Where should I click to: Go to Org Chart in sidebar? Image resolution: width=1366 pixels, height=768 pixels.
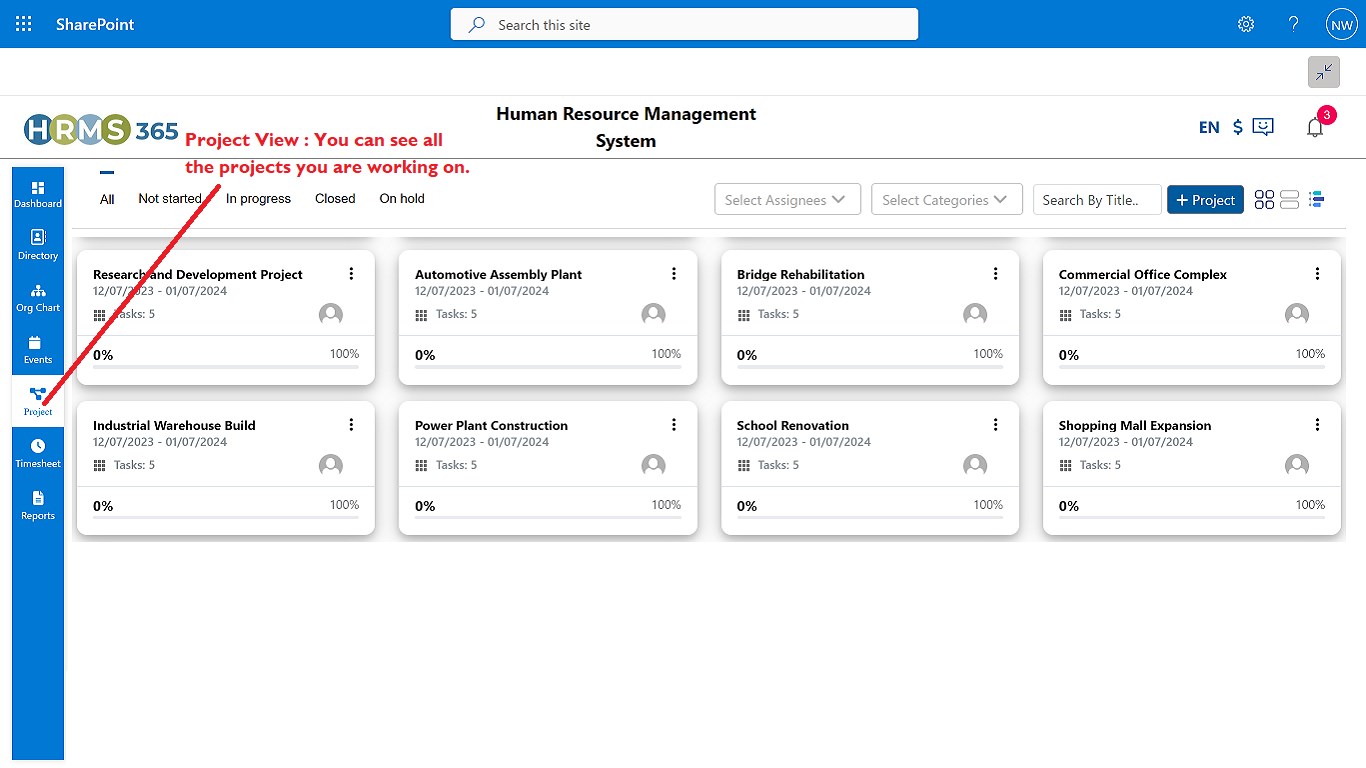click(x=38, y=297)
